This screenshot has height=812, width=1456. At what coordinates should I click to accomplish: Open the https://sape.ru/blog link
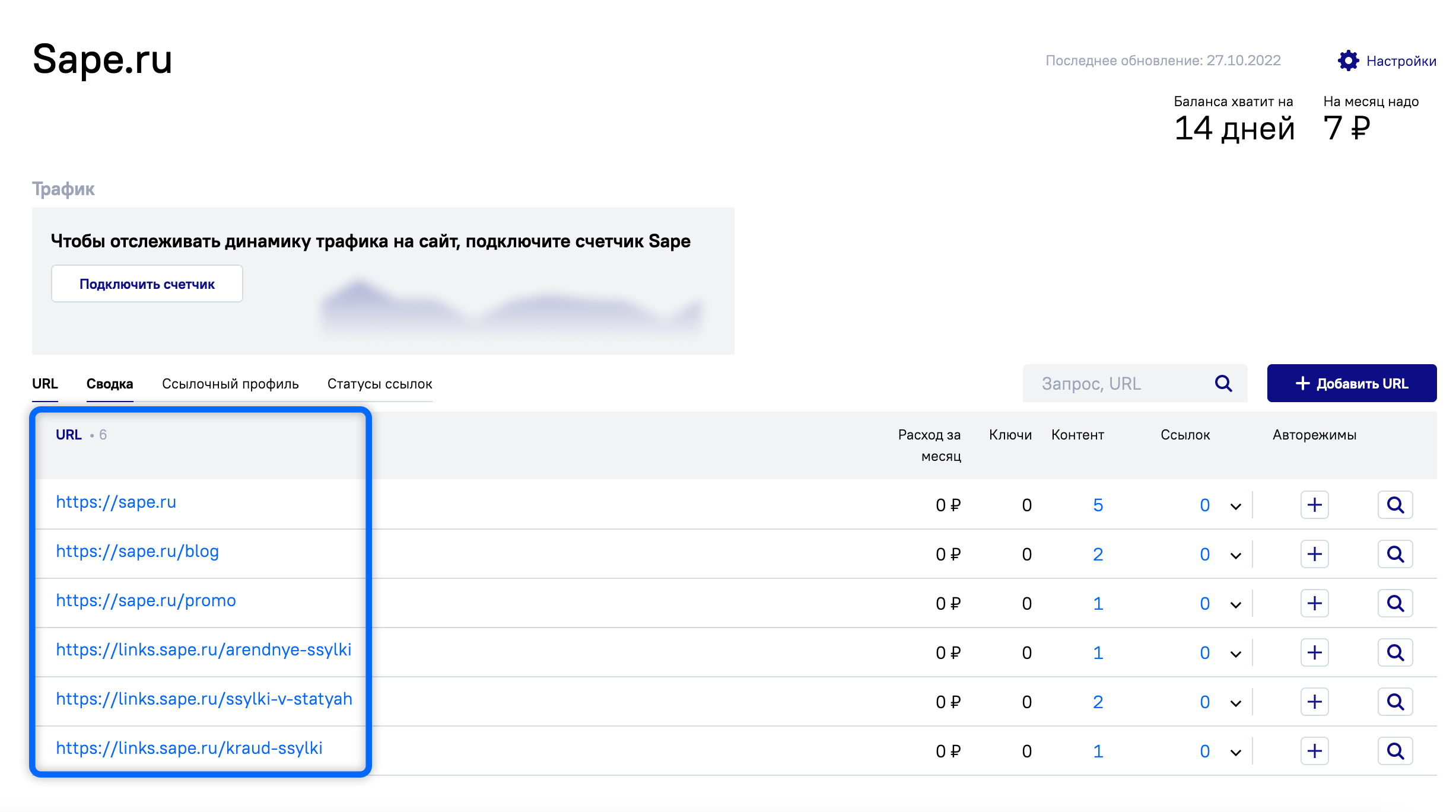coord(137,551)
